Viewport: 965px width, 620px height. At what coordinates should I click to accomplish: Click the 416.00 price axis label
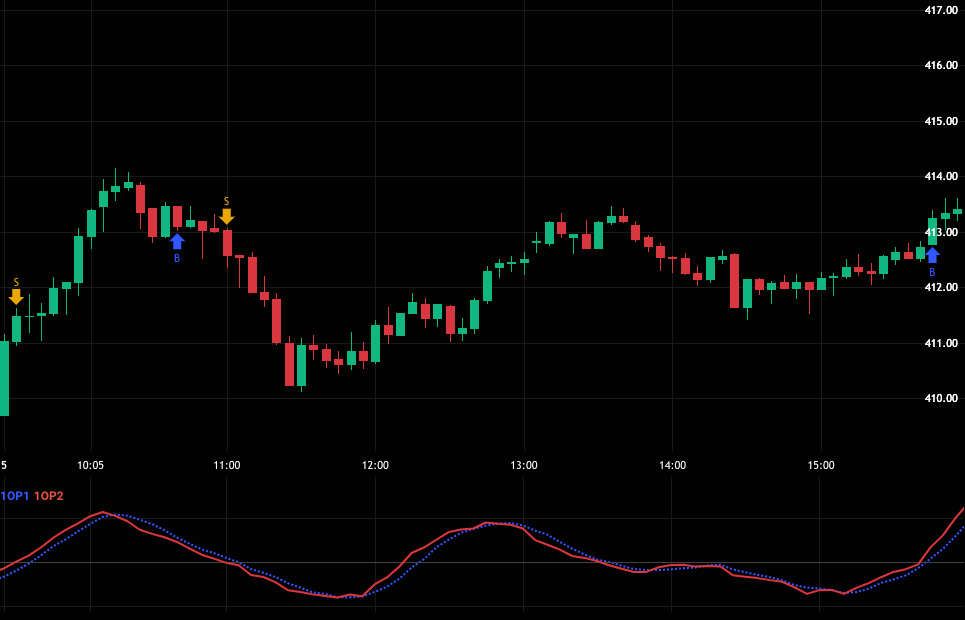942,66
